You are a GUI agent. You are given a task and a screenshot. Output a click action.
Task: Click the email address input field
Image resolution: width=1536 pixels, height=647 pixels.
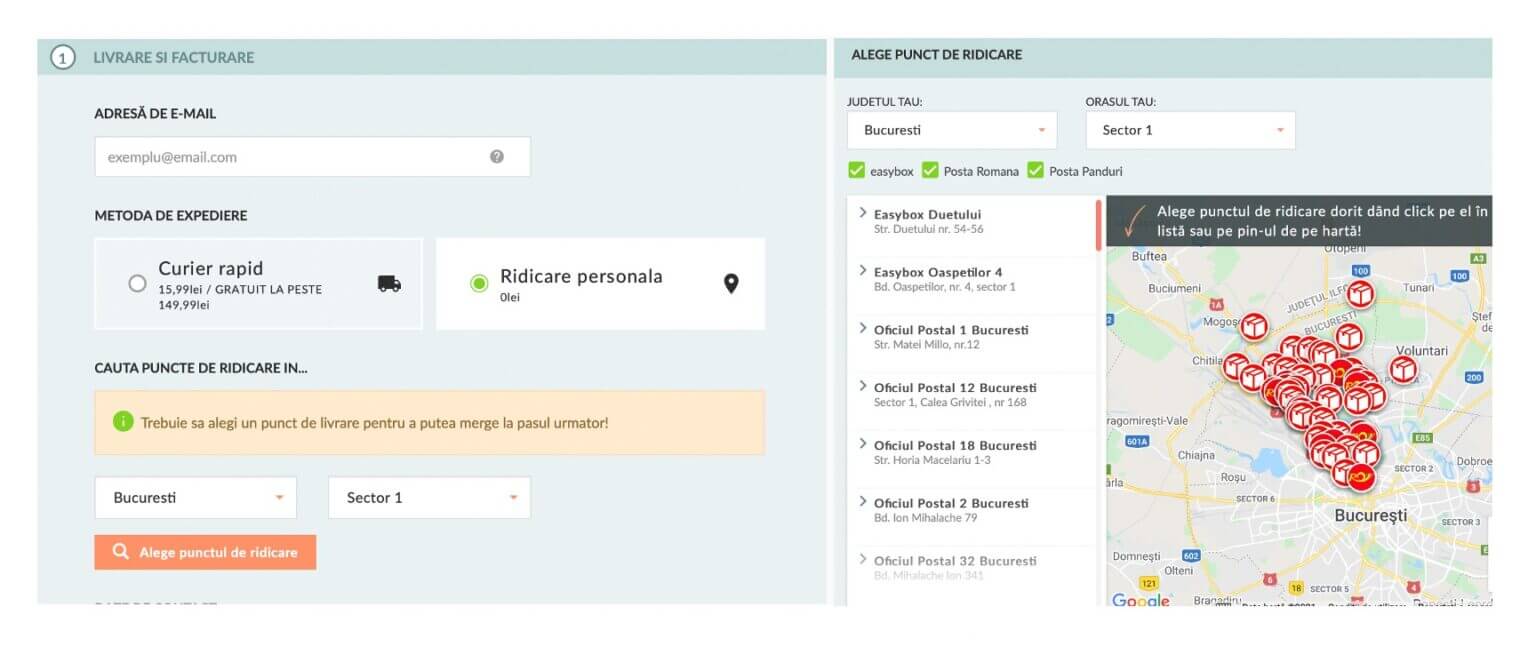[290, 157]
